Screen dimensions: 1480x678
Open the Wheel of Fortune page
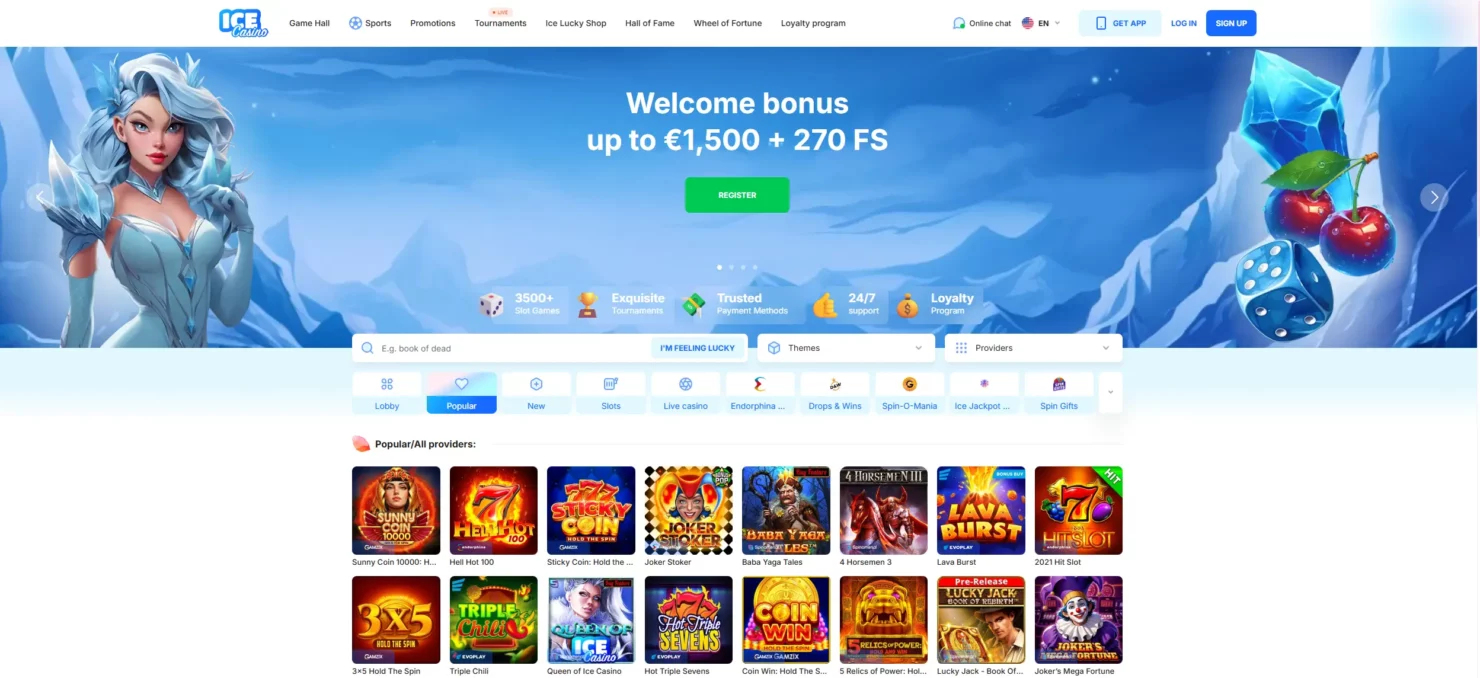[728, 23]
